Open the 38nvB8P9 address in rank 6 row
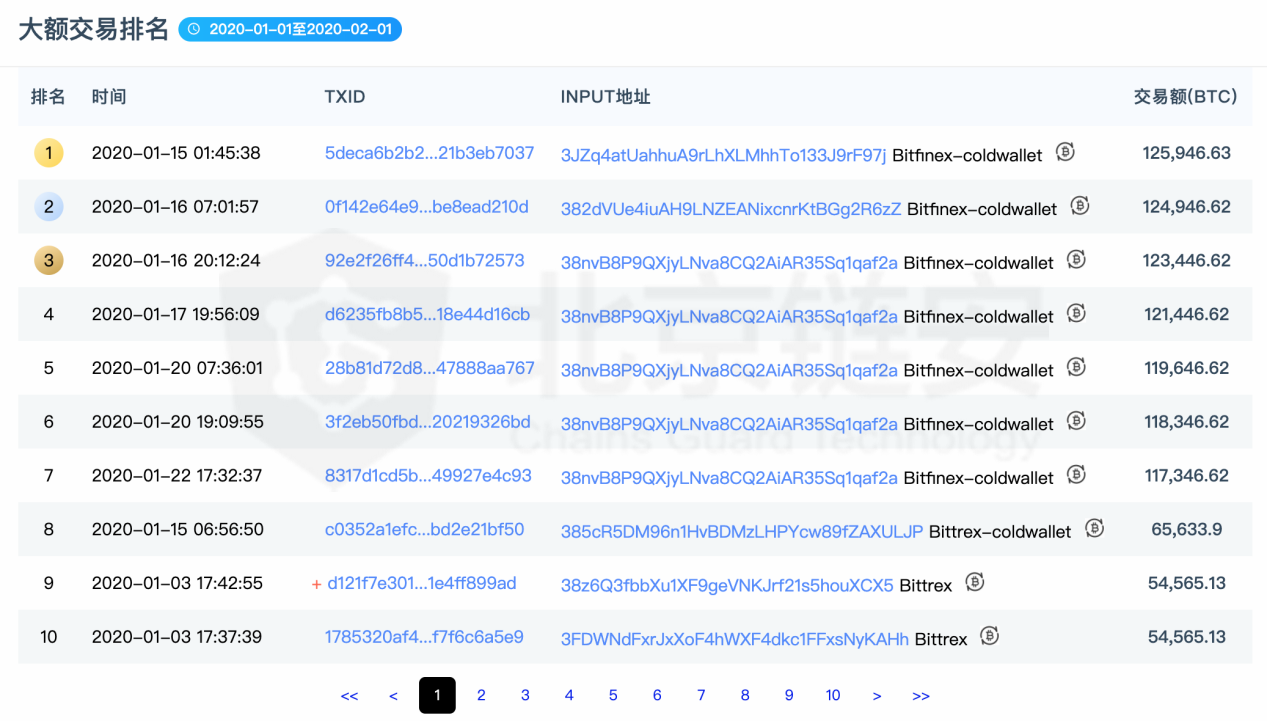The image size is (1267, 721). 729,424
